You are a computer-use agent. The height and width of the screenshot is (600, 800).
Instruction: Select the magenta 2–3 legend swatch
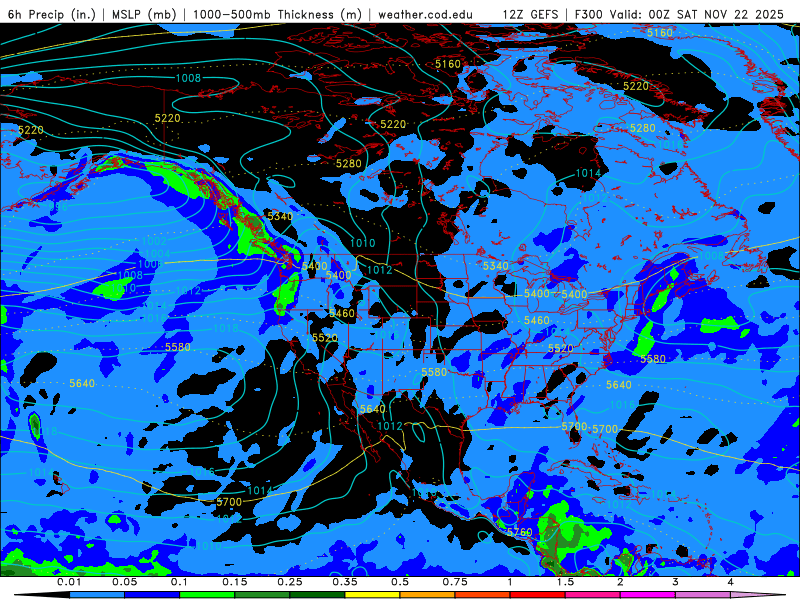click(x=648, y=595)
